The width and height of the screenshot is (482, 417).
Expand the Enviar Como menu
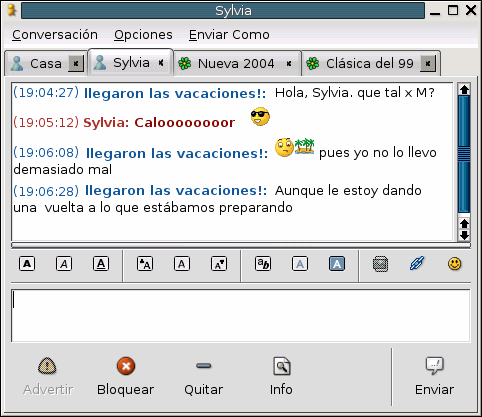coord(229,35)
